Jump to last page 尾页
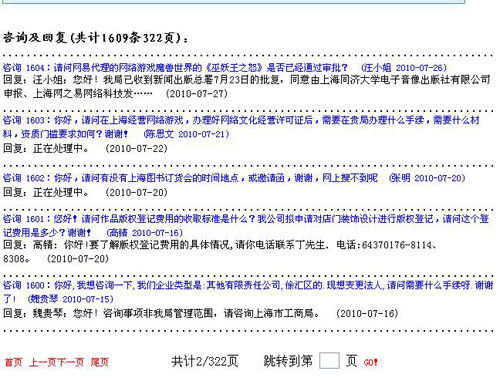 tap(100, 362)
